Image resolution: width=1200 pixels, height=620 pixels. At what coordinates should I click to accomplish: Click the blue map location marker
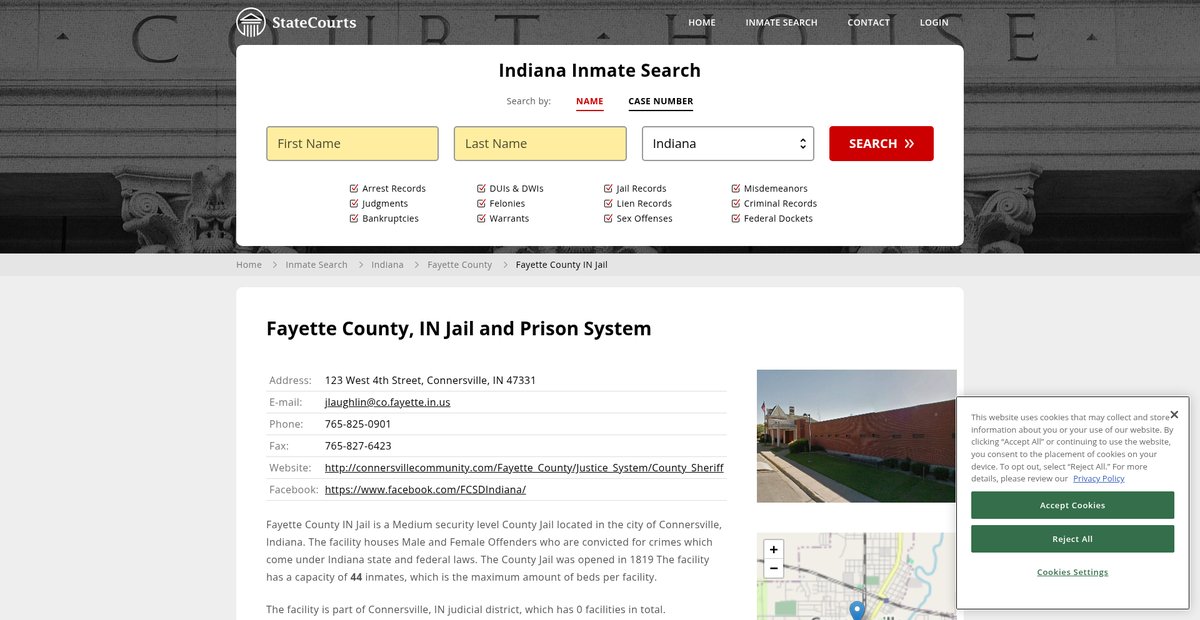857,610
